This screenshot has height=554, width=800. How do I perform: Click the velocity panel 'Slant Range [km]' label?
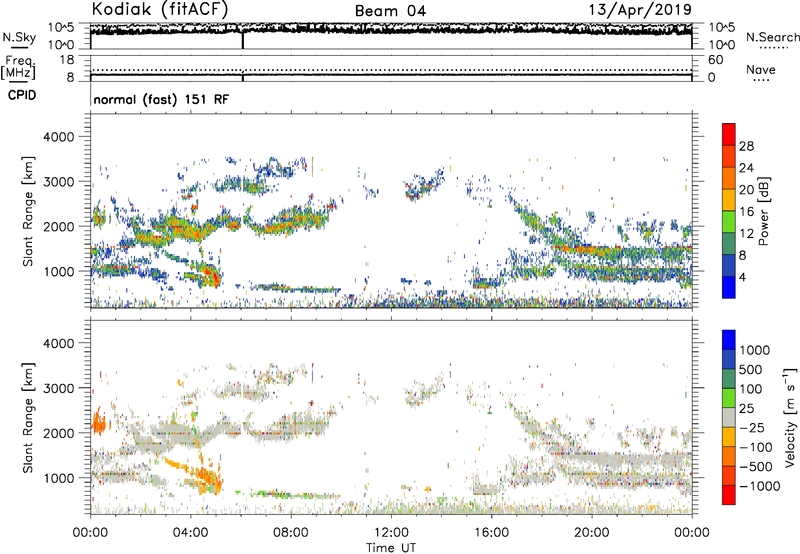click(x=28, y=418)
